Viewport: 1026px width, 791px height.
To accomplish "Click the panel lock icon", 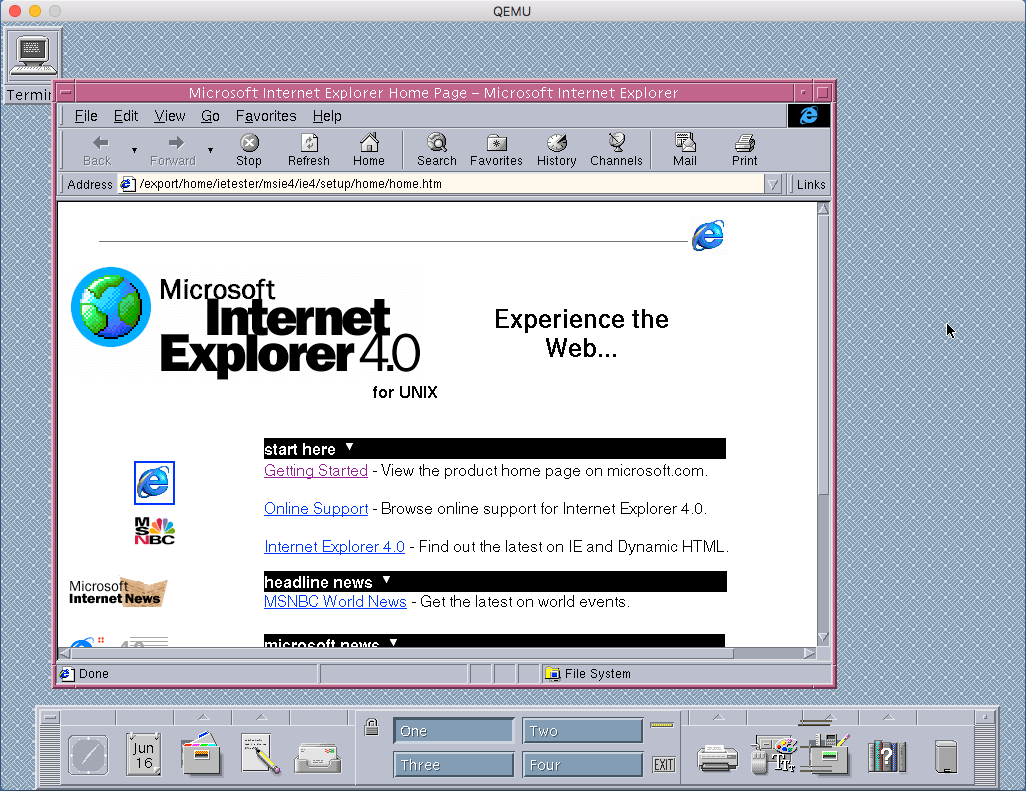I will pos(372,727).
